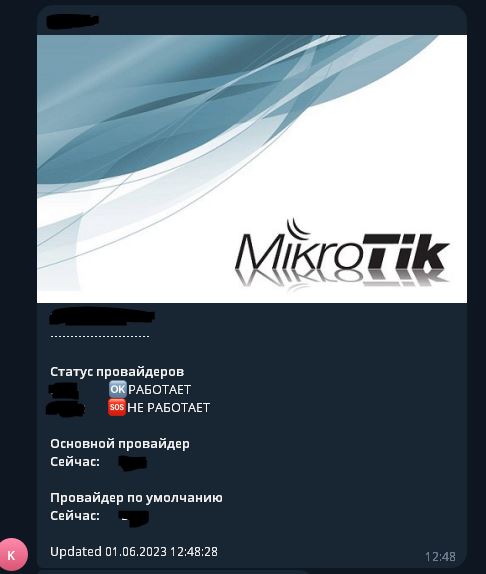Screen dimensions: 486x574
Task: Click the redacted title below the image
Action: click(x=102, y=317)
